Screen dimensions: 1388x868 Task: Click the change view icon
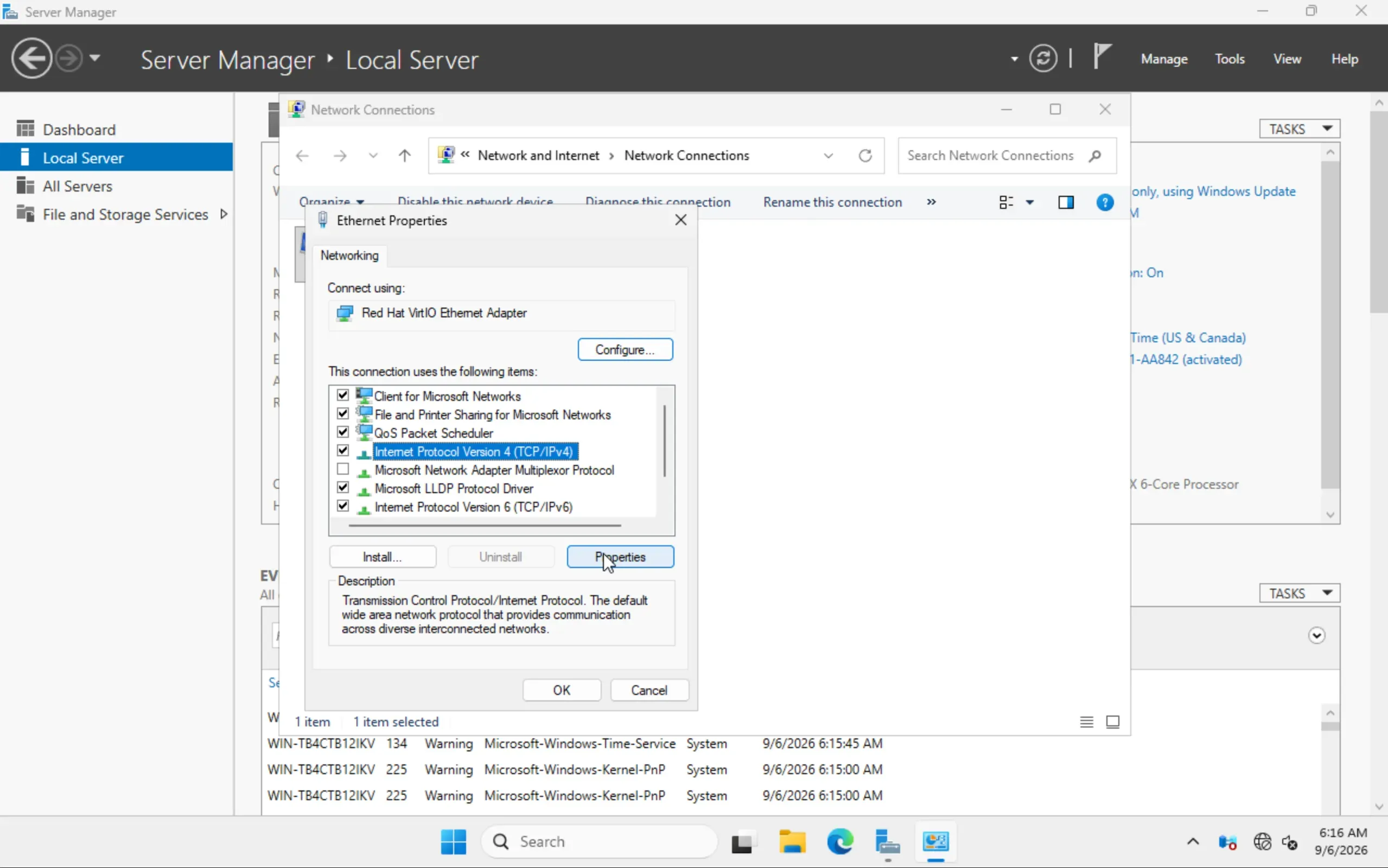point(1006,202)
